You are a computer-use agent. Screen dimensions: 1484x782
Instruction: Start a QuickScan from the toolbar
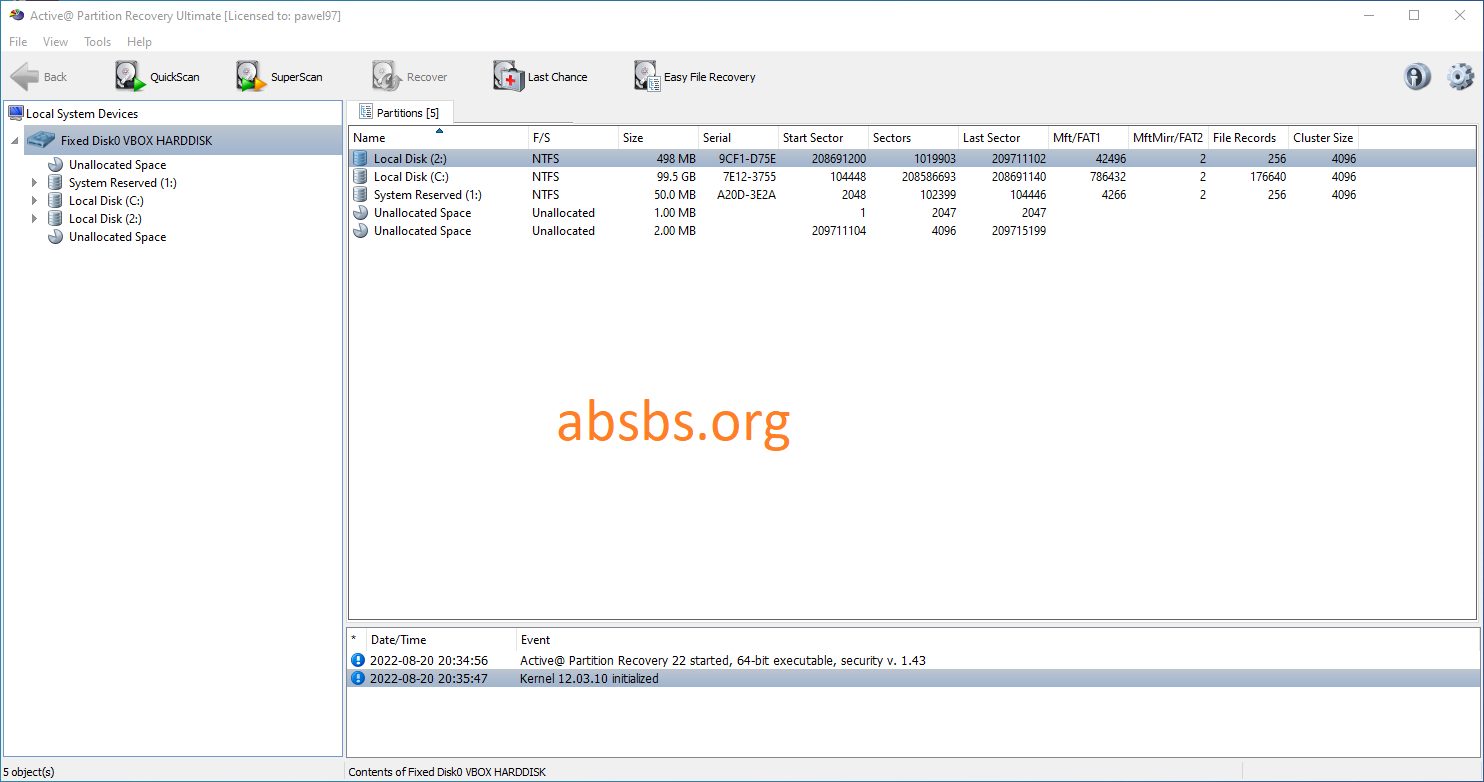157,77
